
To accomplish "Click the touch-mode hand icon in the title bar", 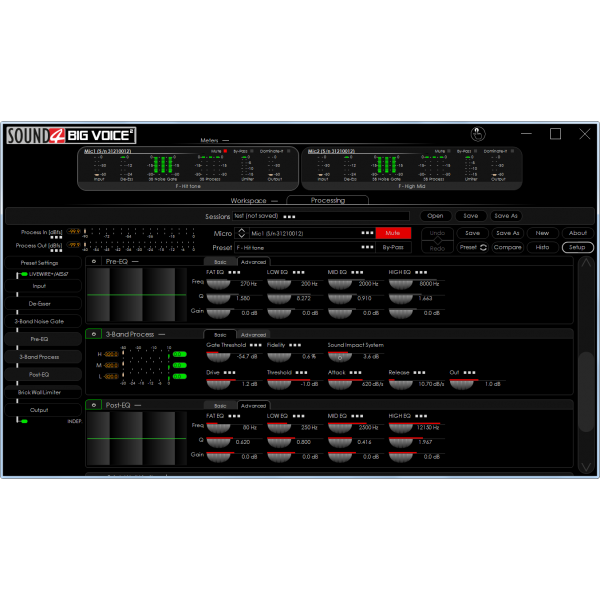I will click(x=478, y=134).
